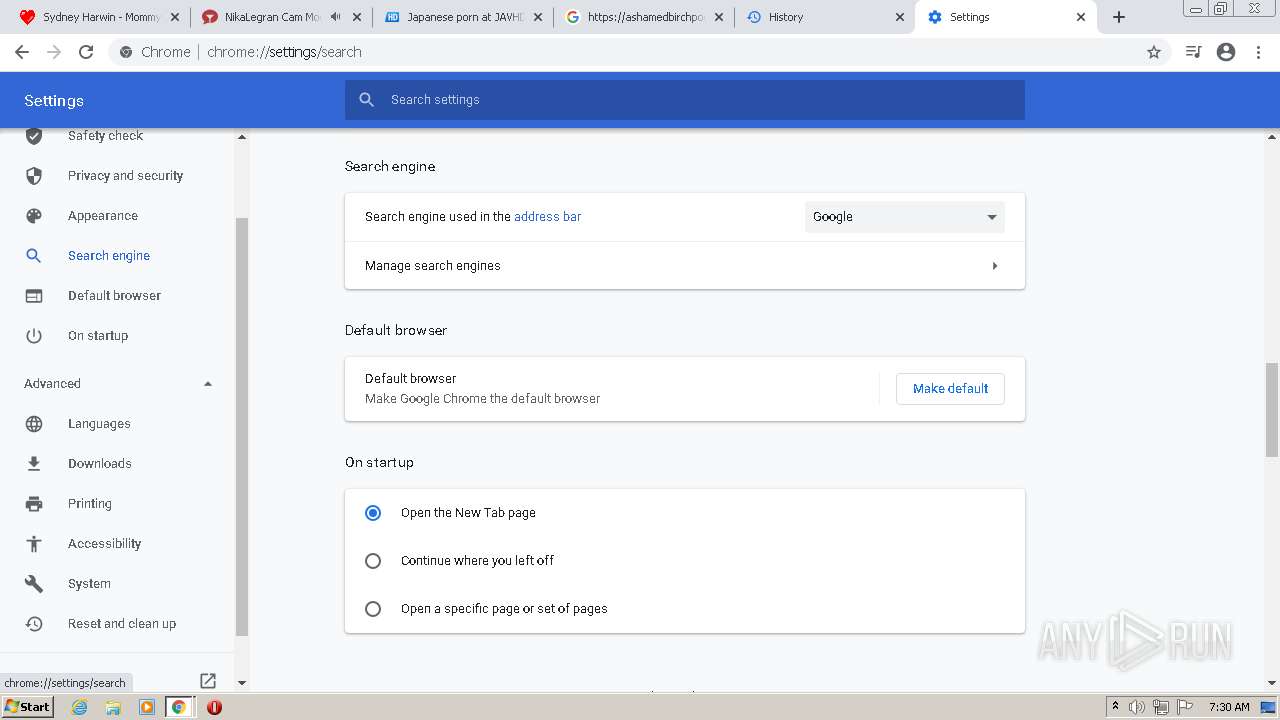Viewport: 1280px width, 720px height.
Task: Click the Downloads arrow icon
Action: pos(34,464)
